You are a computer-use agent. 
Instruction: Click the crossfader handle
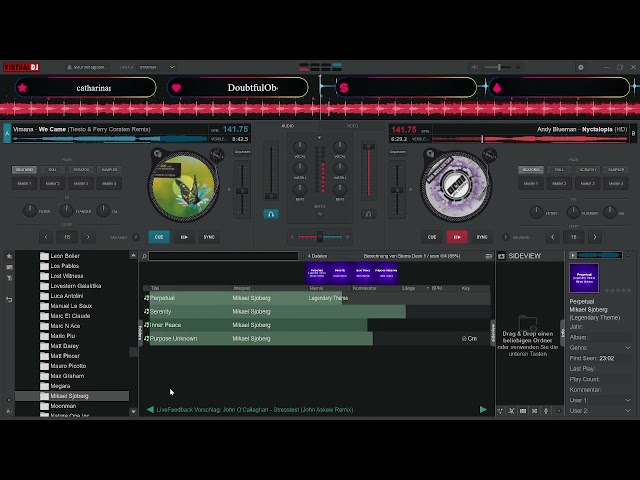click(x=320, y=237)
